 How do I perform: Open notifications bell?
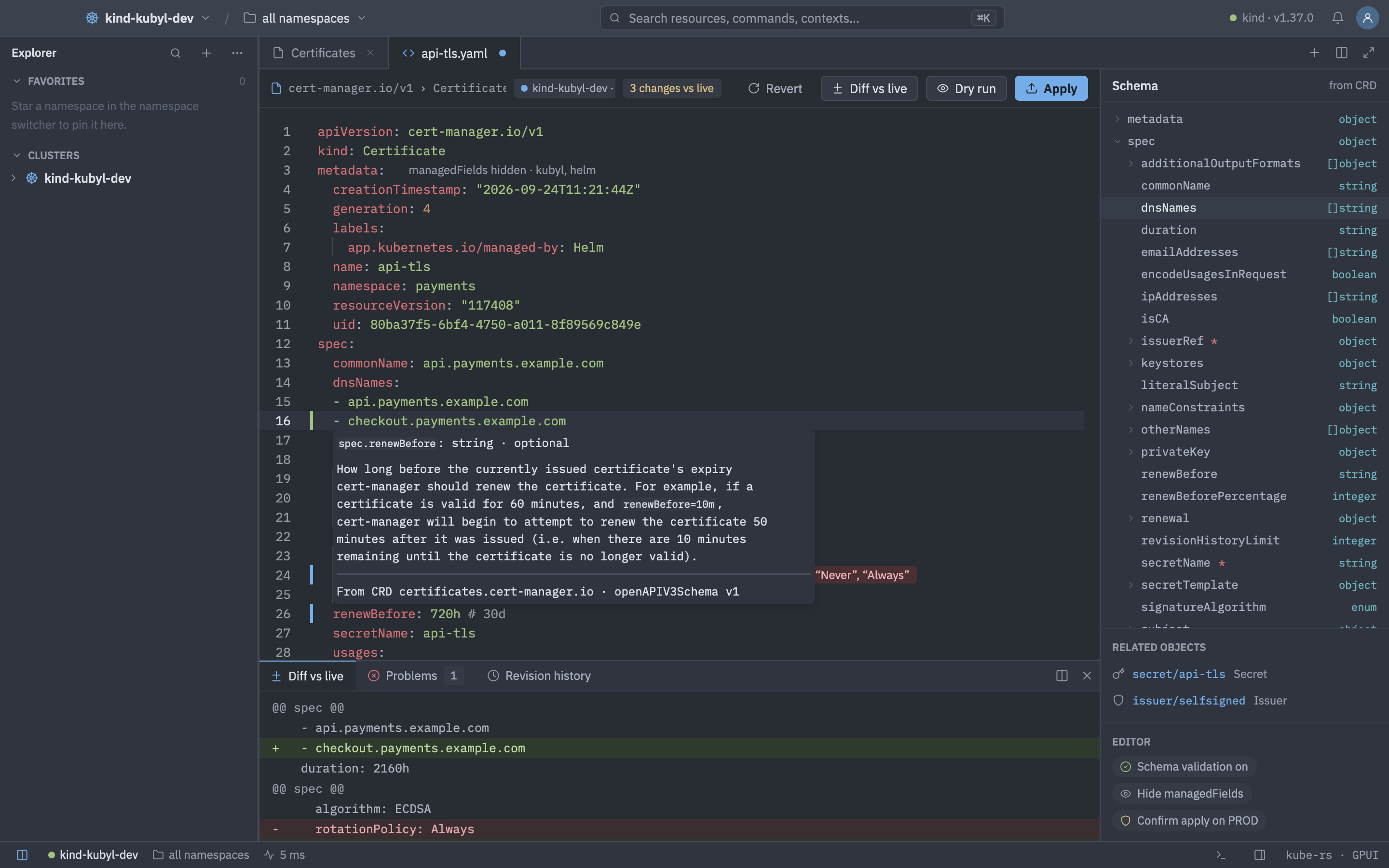tap(1337, 18)
